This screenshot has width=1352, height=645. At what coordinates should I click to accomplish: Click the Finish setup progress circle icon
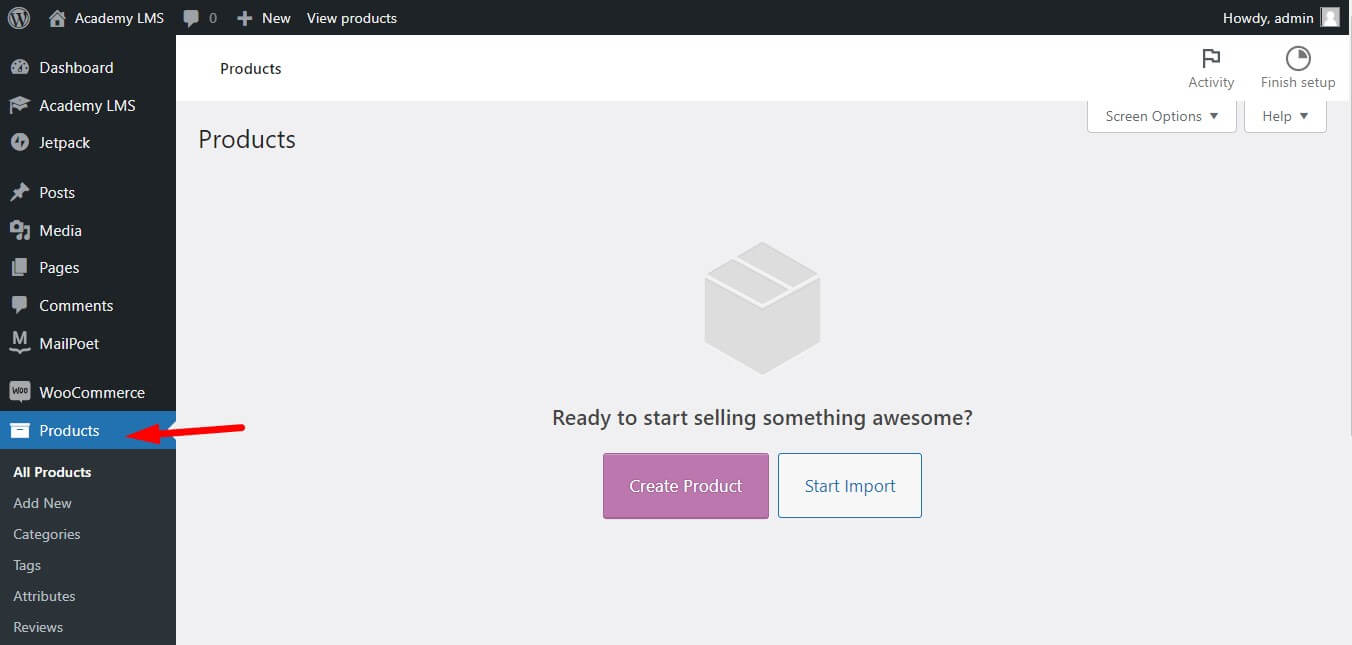pos(1298,58)
